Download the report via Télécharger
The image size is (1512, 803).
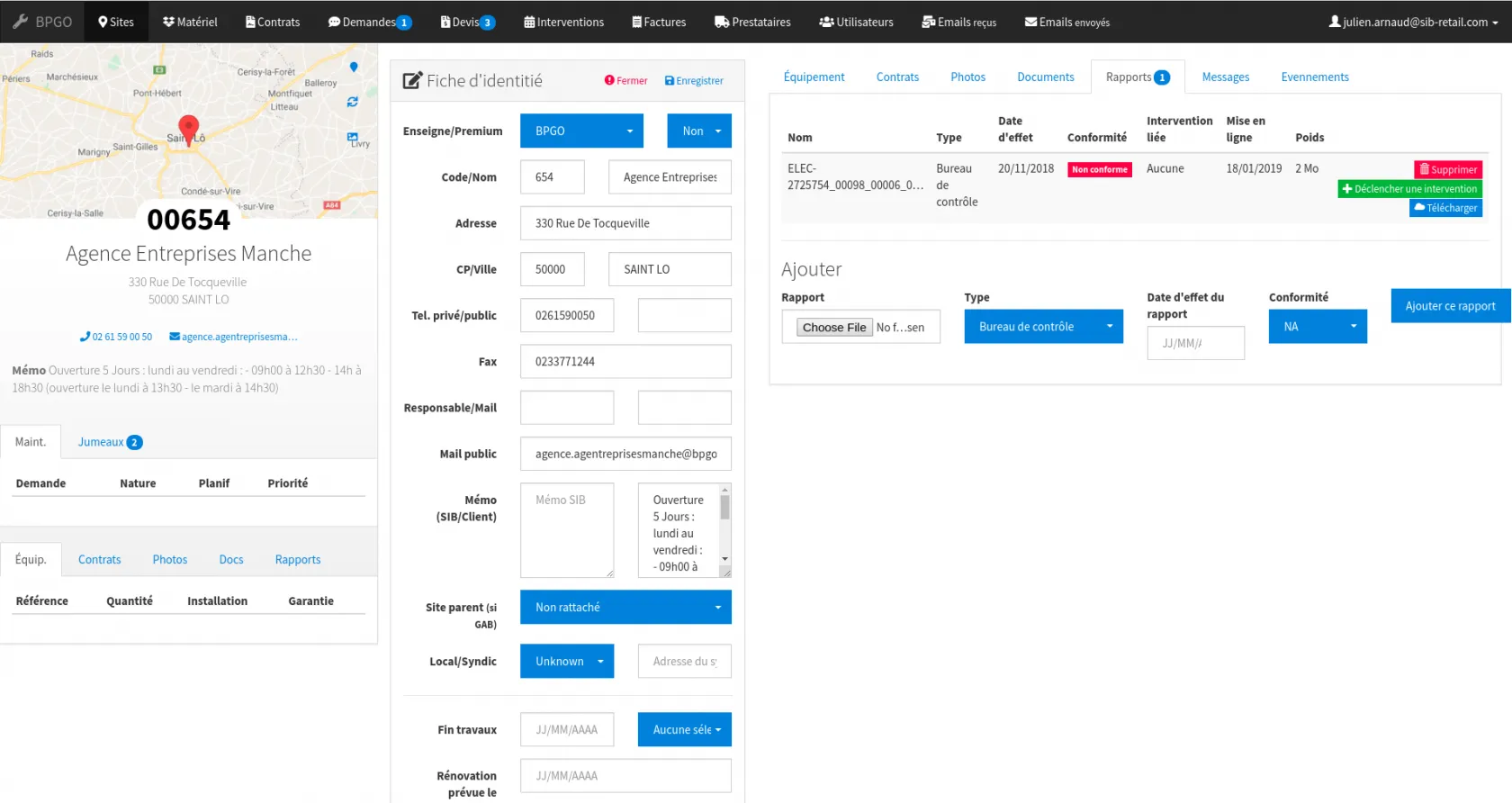1445,208
